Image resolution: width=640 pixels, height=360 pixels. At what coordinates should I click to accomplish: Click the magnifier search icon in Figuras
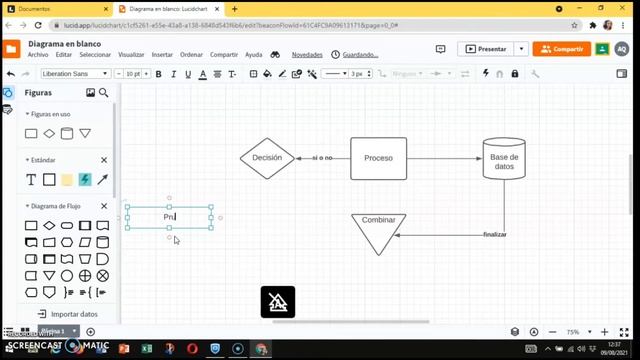click(x=104, y=93)
